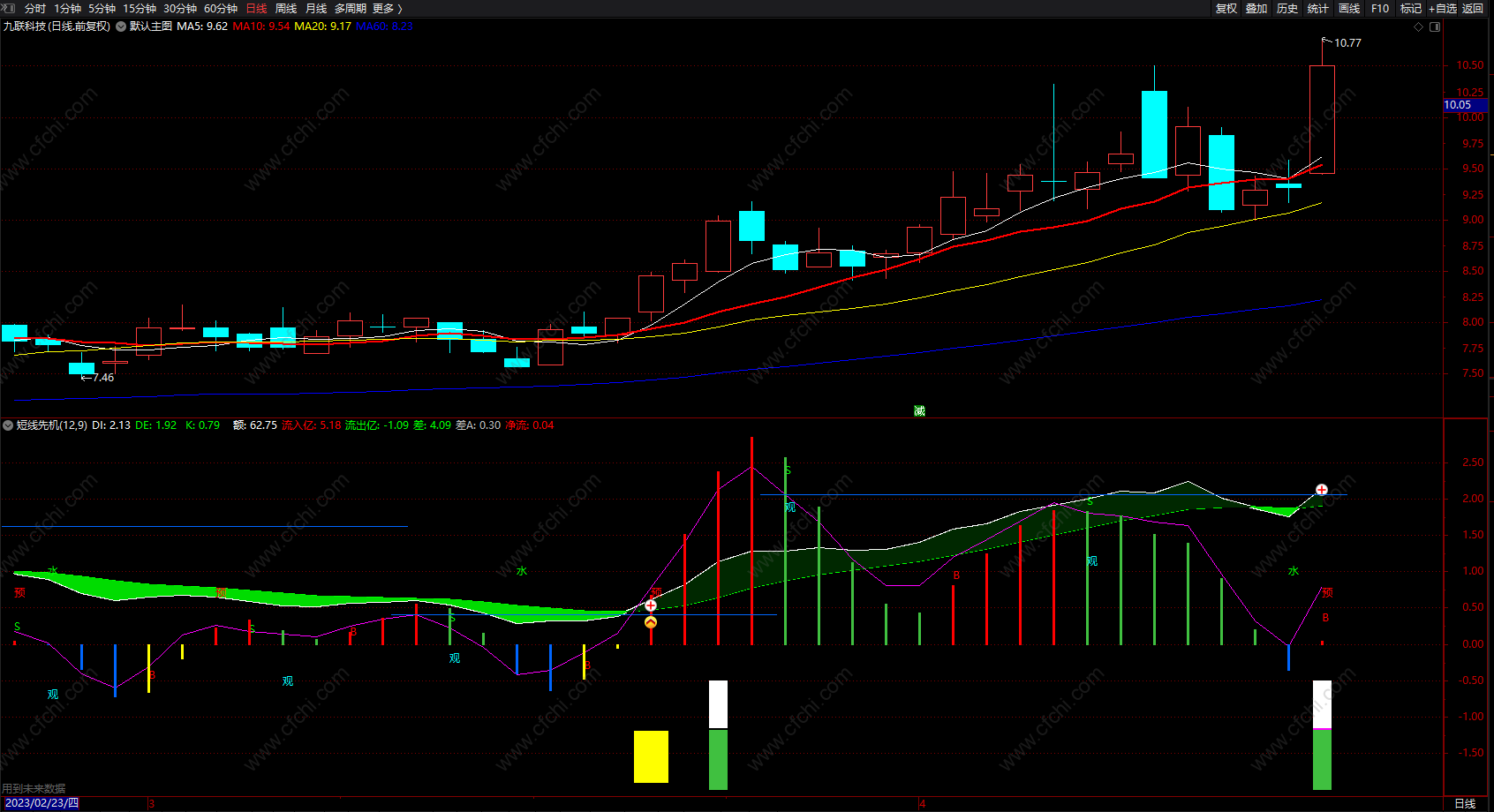Image resolution: width=1494 pixels, height=812 pixels.
Task: Click the 默认主图 main chart label
Action: [151, 26]
